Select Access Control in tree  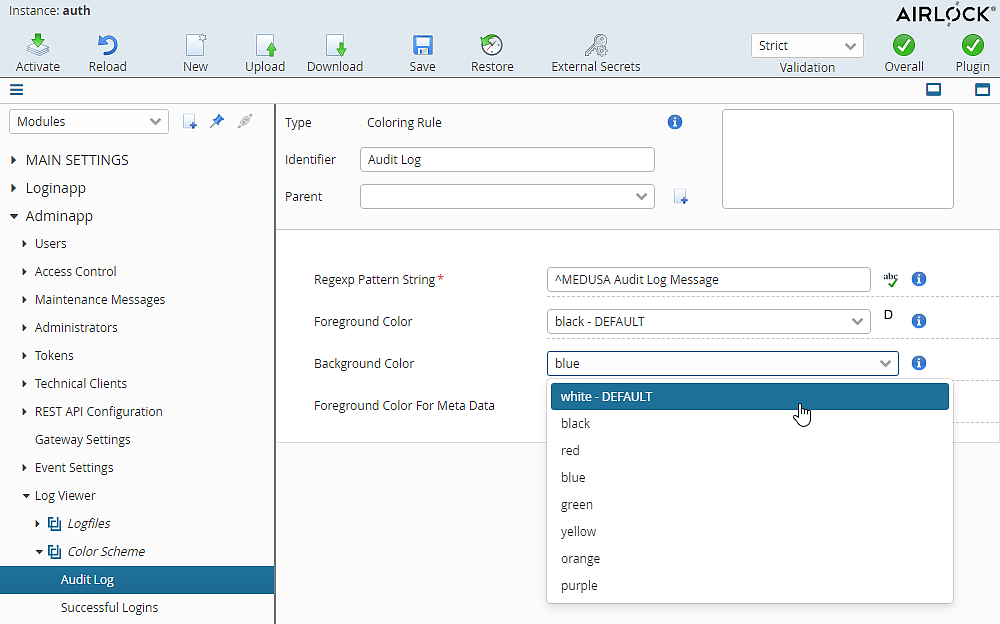click(x=75, y=272)
